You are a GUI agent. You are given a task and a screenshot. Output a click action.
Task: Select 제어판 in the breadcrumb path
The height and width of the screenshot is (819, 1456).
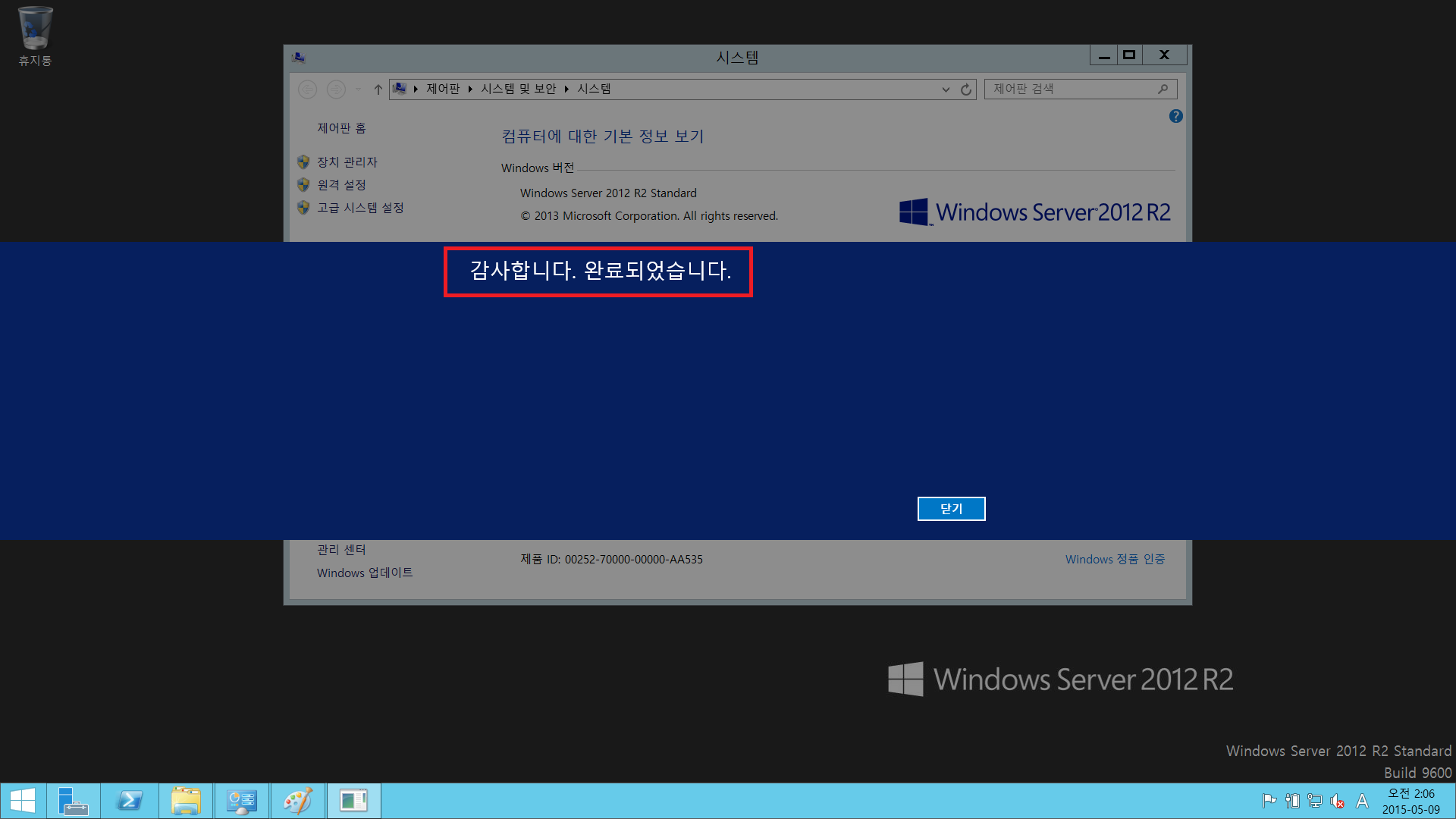[443, 89]
